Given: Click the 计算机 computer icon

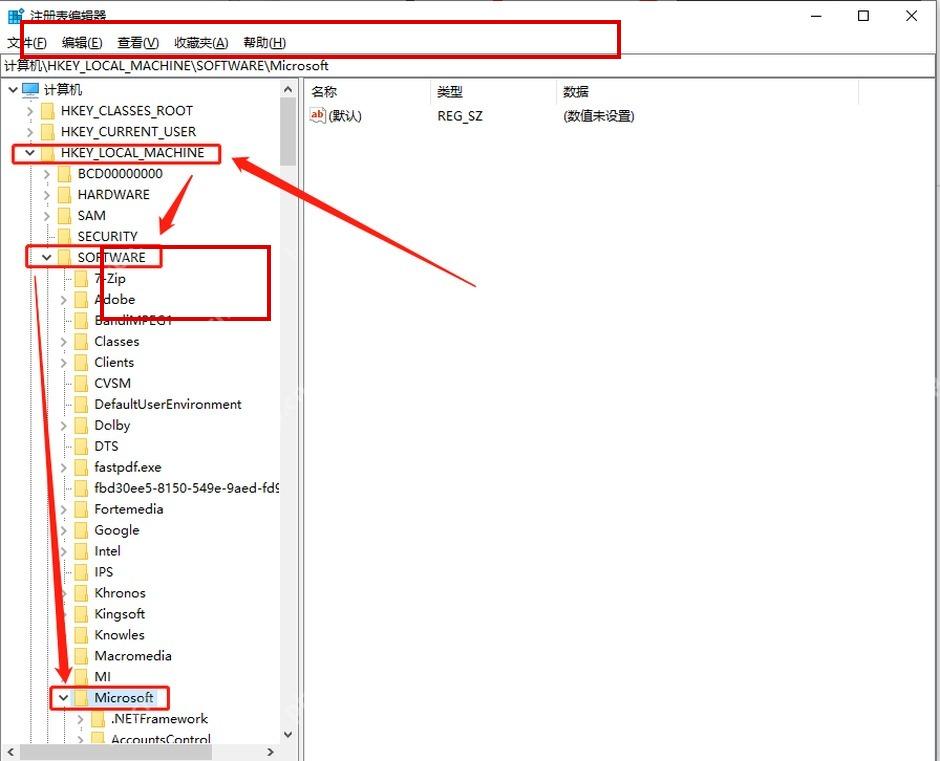Looking at the screenshot, I should 31,90.
